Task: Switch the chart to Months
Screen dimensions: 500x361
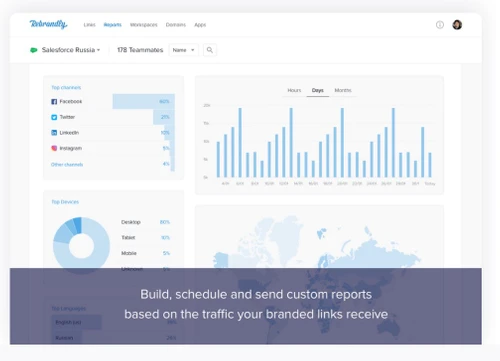Action: click(x=343, y=90)
